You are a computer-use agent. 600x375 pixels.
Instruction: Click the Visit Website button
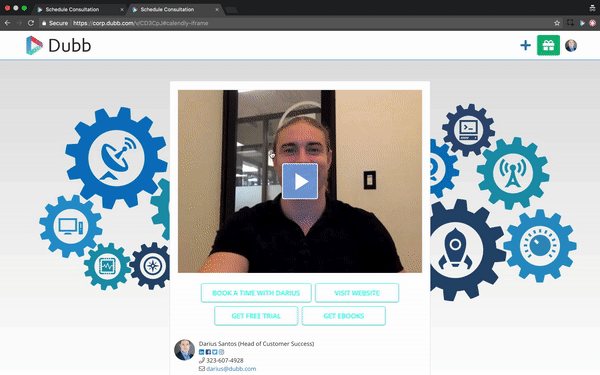coord(357,293)
